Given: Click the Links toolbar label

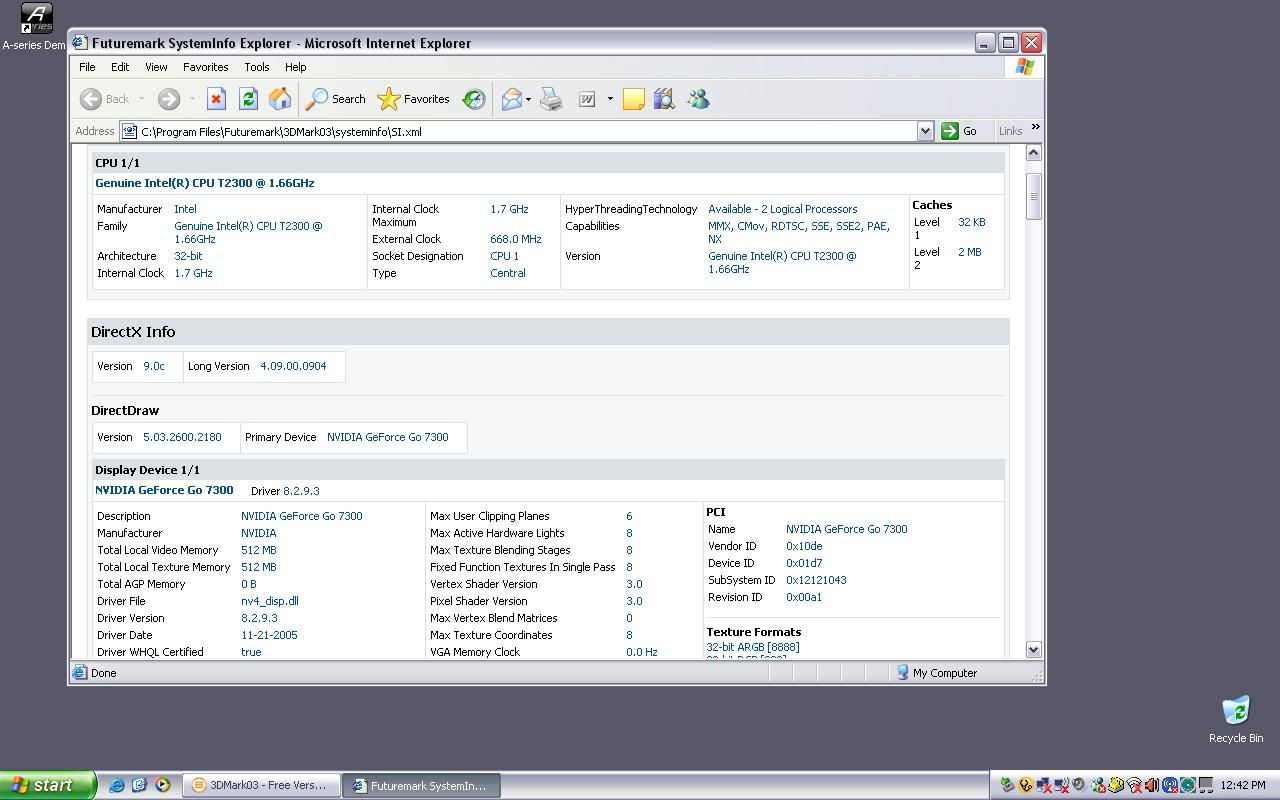Looking at the screenshot, I should (x=1010, y=131).
